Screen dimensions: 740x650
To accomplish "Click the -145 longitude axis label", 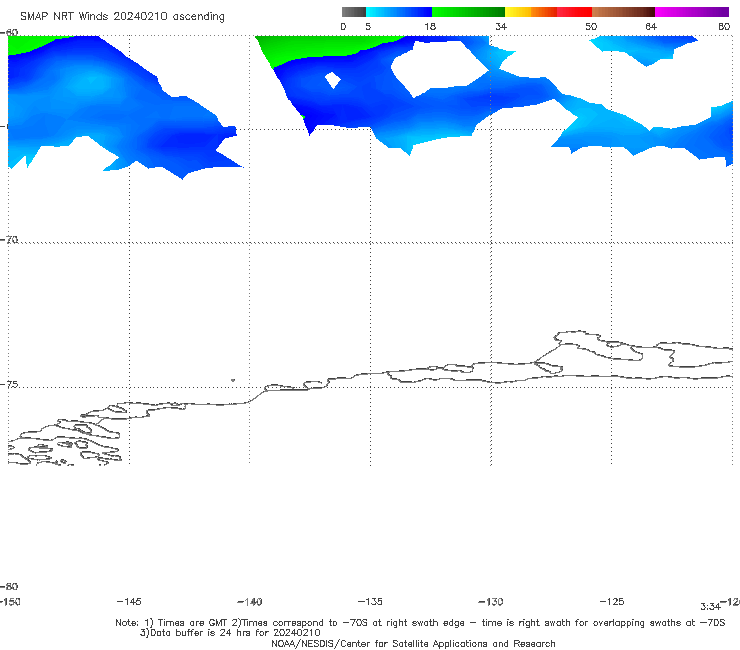I will [129, 601].
